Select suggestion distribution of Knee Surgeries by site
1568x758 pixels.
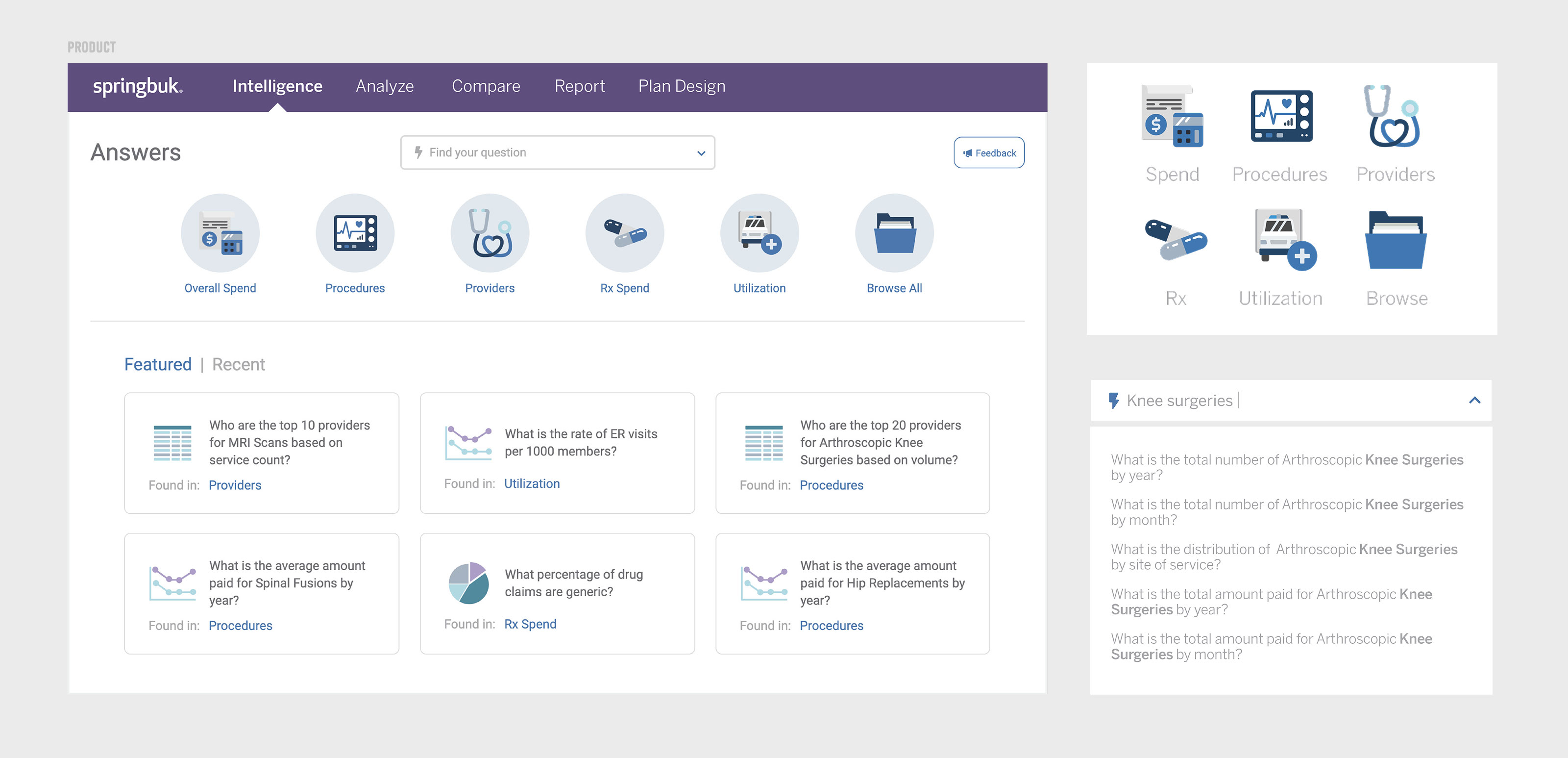[x=1284, y=557]
